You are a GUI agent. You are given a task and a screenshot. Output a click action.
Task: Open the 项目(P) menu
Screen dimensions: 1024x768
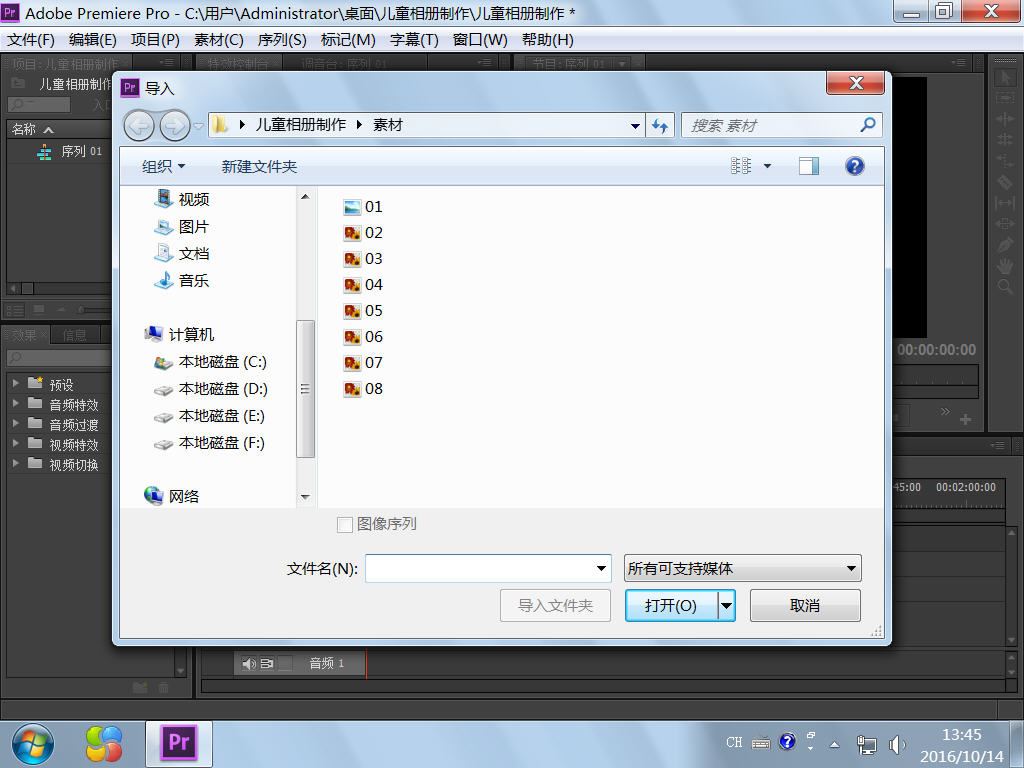point(155,40)
